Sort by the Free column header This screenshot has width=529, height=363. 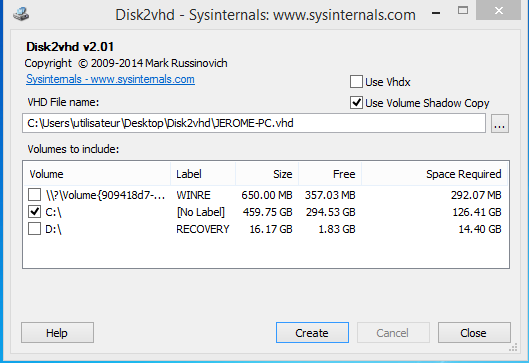pyautogui.click(x=330, y=174)
